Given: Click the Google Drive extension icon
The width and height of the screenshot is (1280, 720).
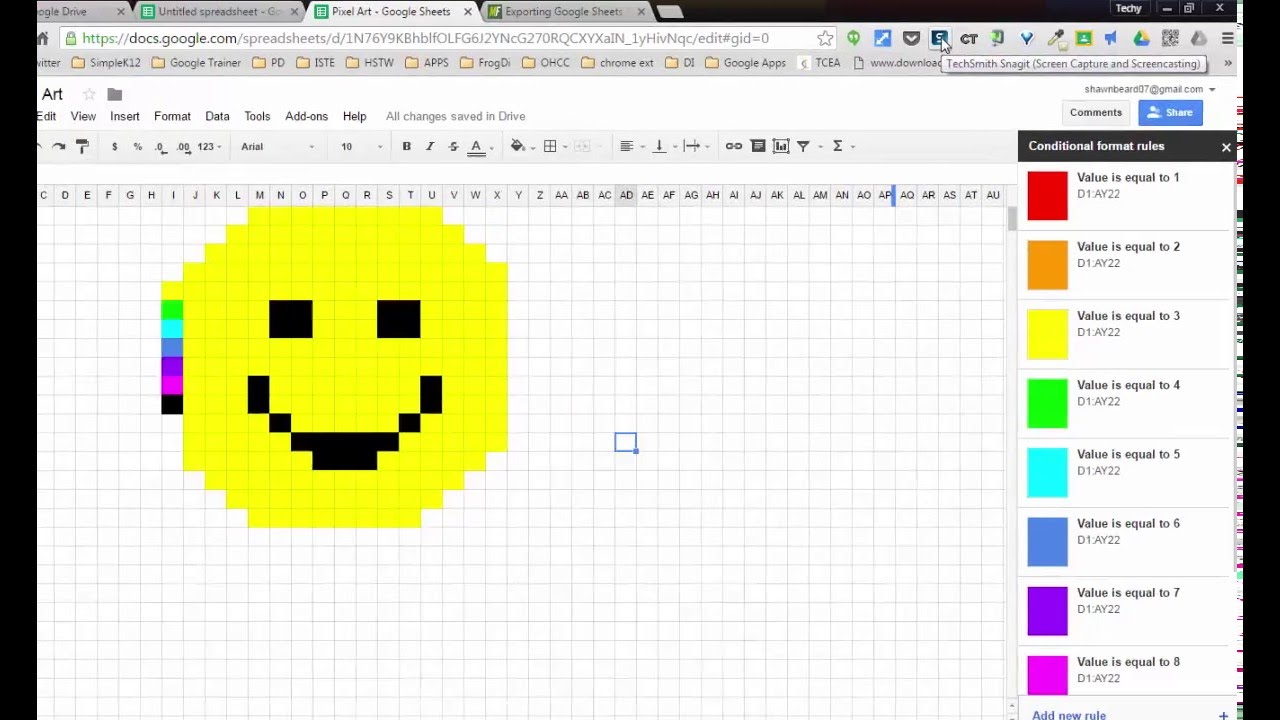Looking at the screenshot, I should [1141, 38].
